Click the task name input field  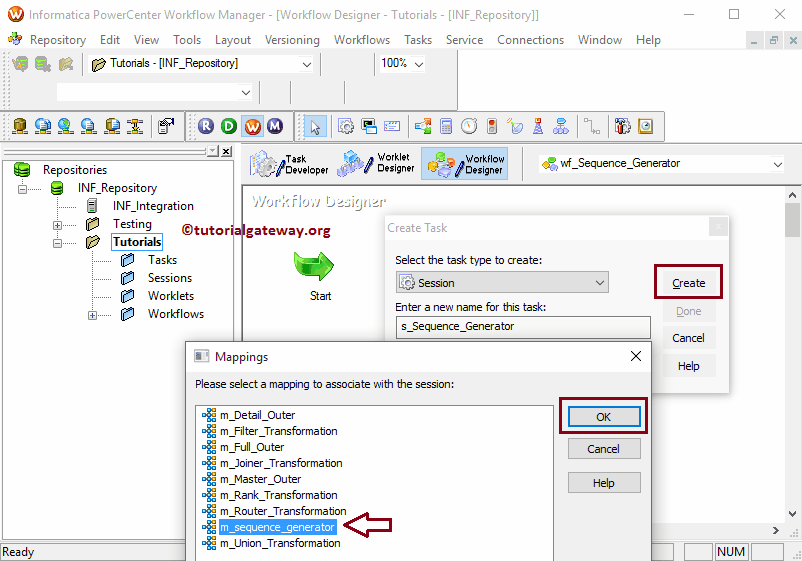point(523,326)
